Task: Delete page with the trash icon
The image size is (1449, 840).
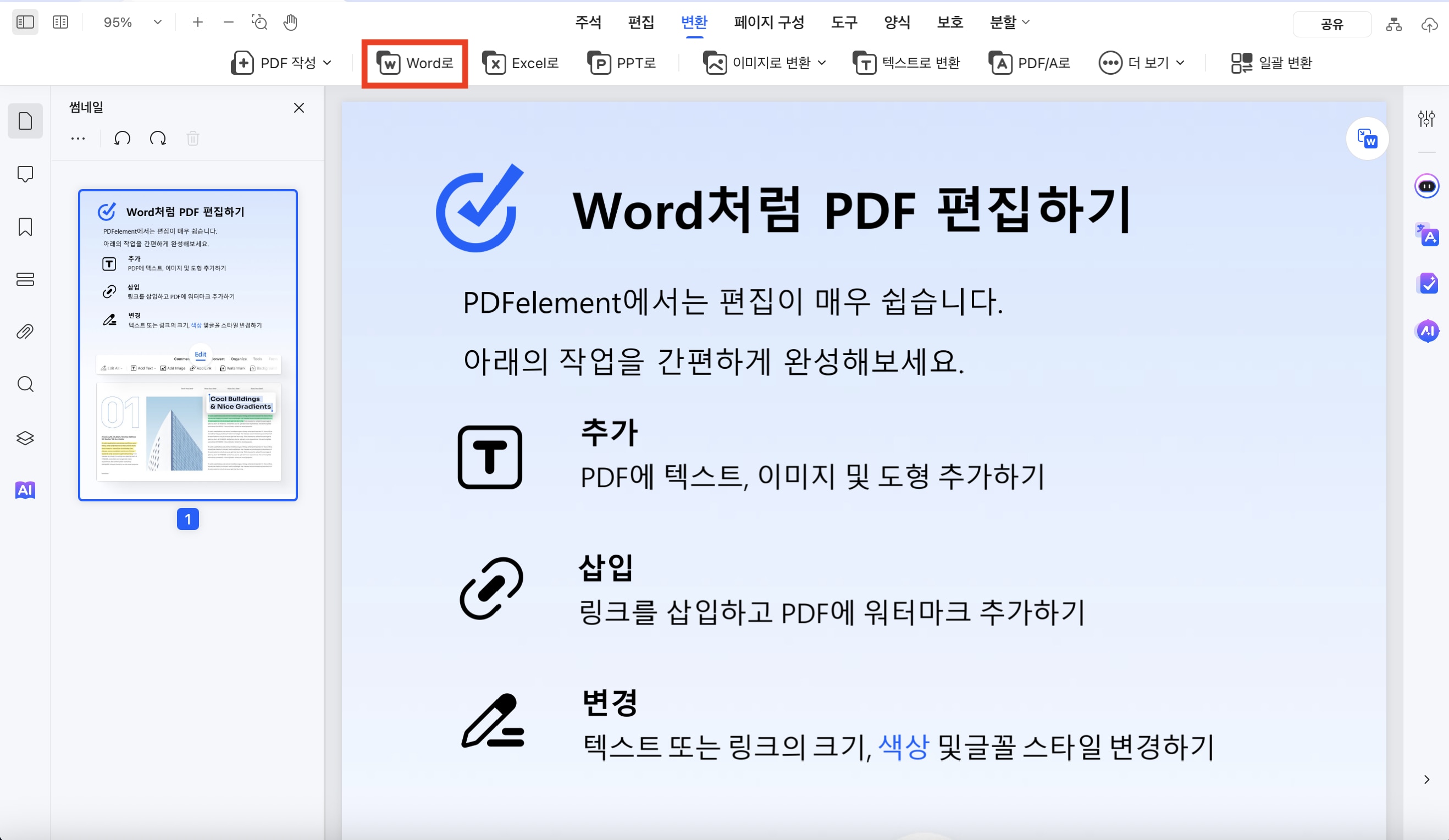Action: (193, 139)
